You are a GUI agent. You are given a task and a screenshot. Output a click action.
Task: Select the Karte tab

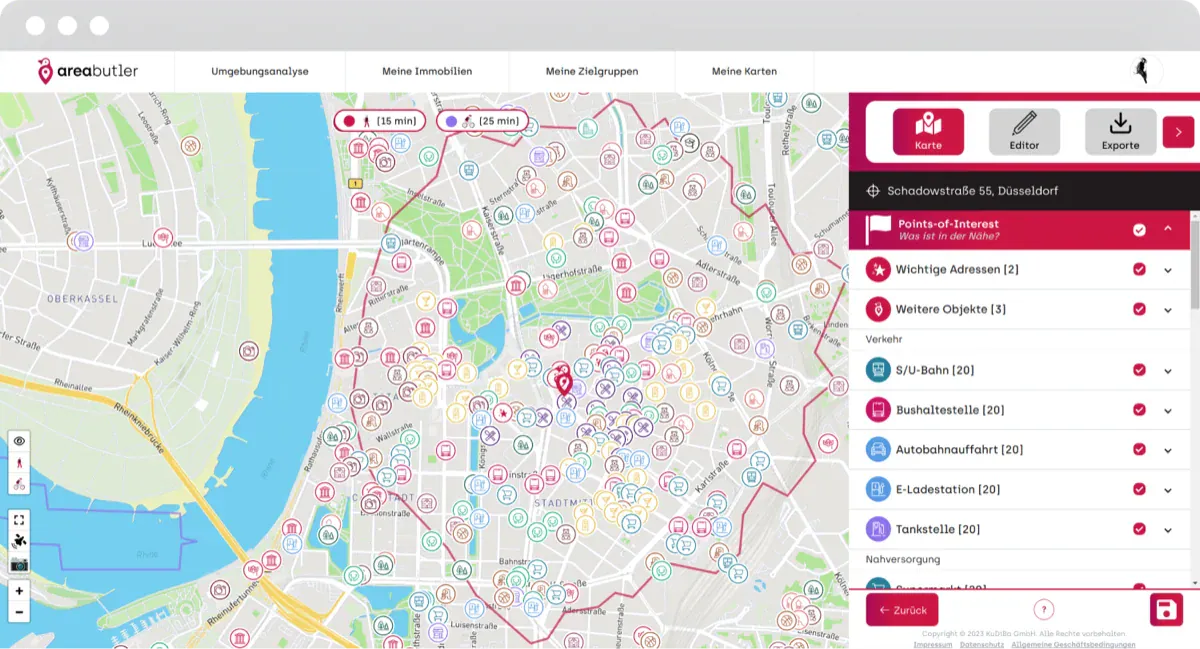click(928, 132)
